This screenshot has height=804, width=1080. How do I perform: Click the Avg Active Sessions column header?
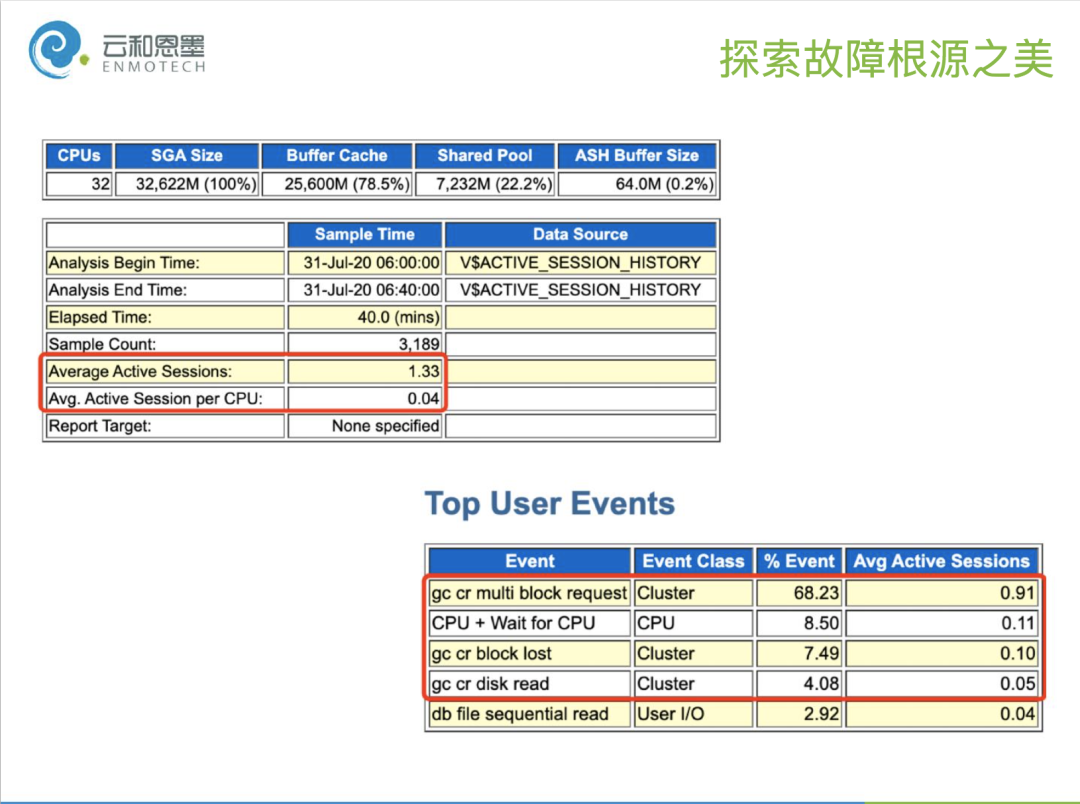942,561
